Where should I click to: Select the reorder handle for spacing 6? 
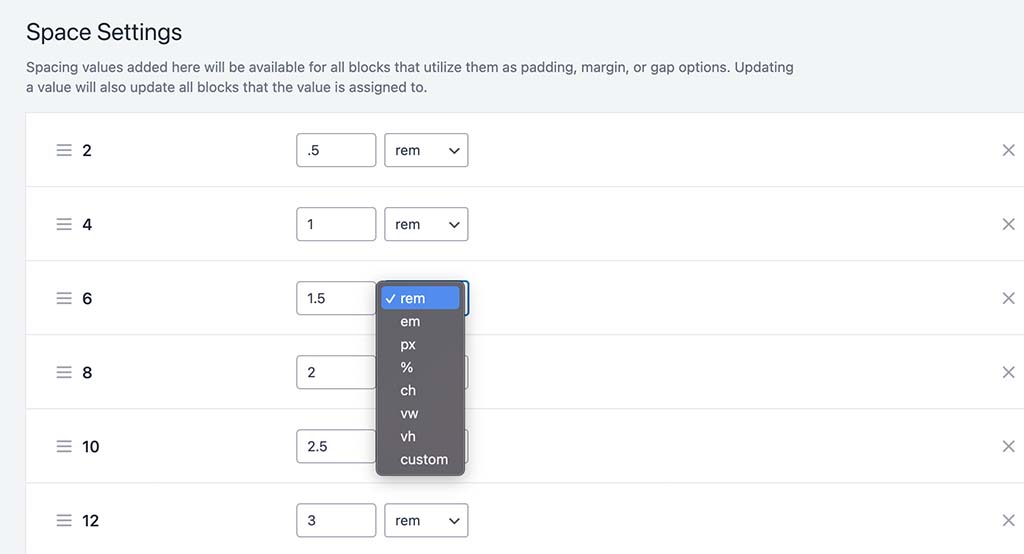pos(64,299)
